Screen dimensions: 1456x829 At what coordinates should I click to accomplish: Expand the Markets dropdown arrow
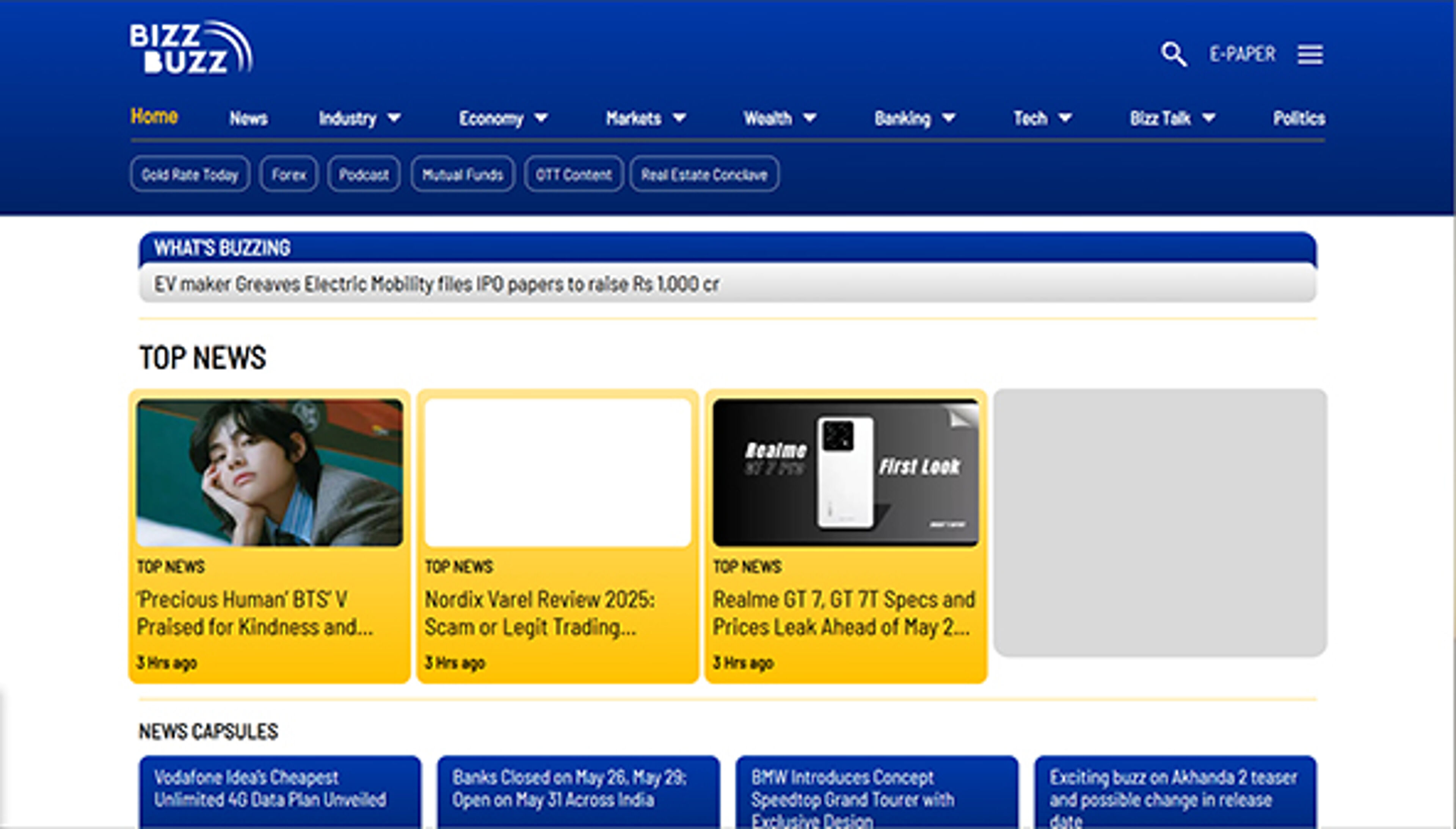pos(679,118)
